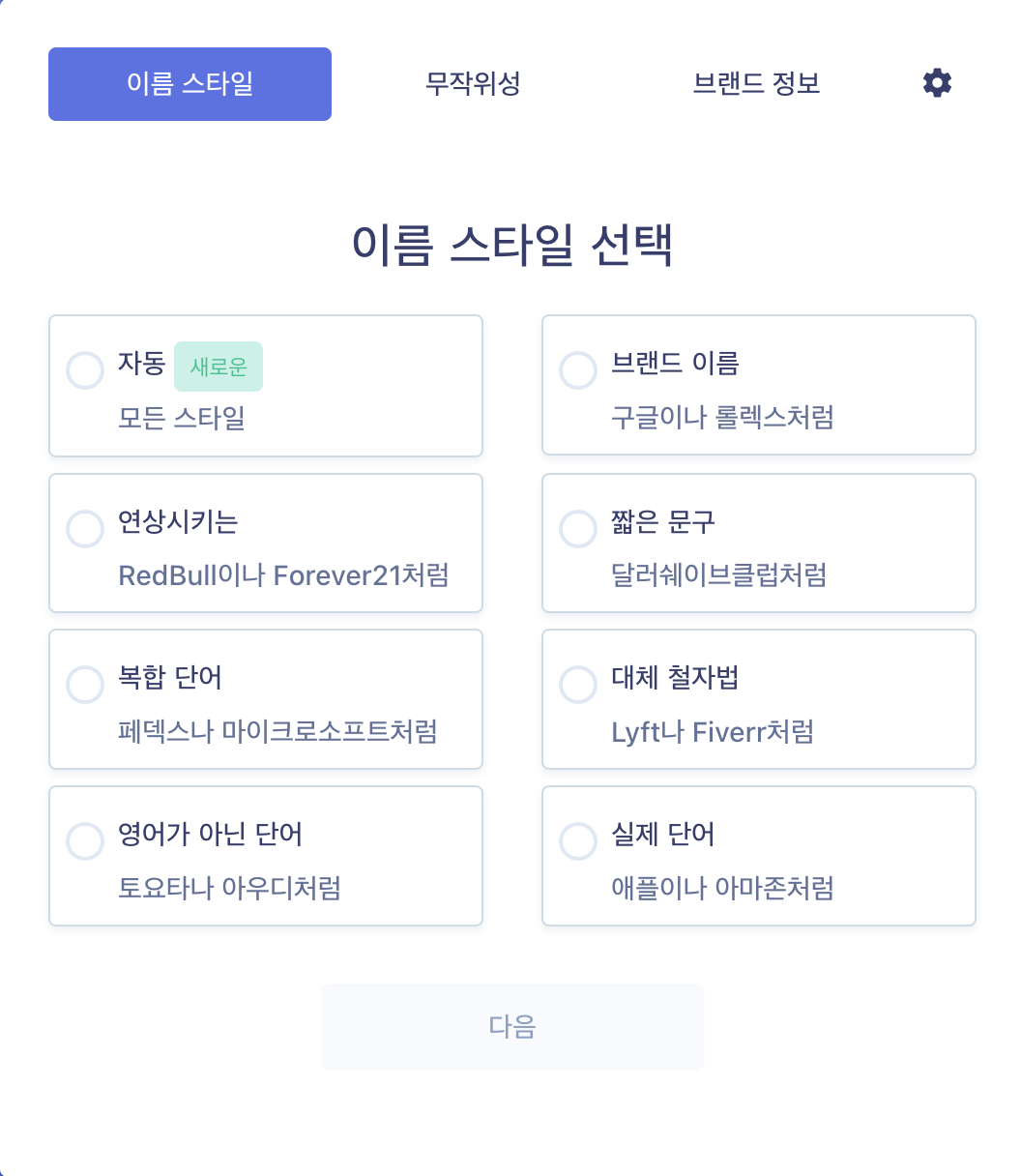
Task: Choose the 짧은 문구 radio option
Action: coord(578,529)
